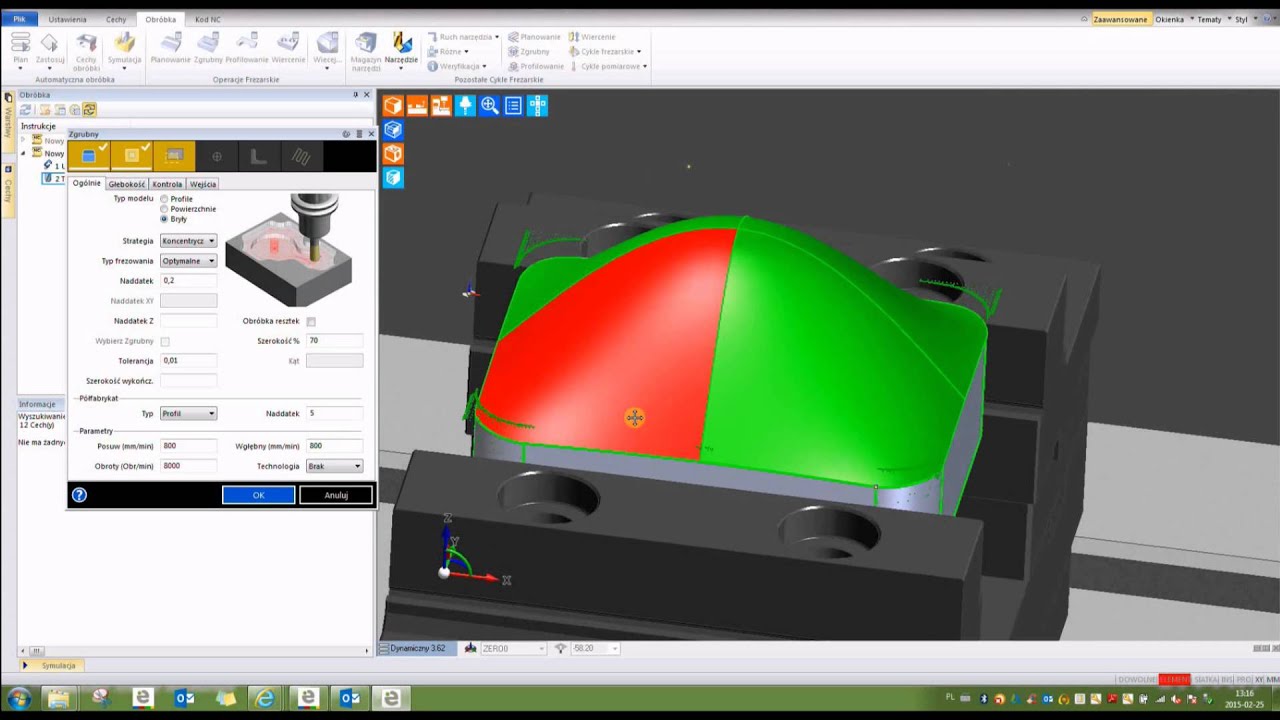Viewport: 1280px width, 720px height.
Task: Click the Szerokość % field showing 70
Action: (x=334, y=341)
